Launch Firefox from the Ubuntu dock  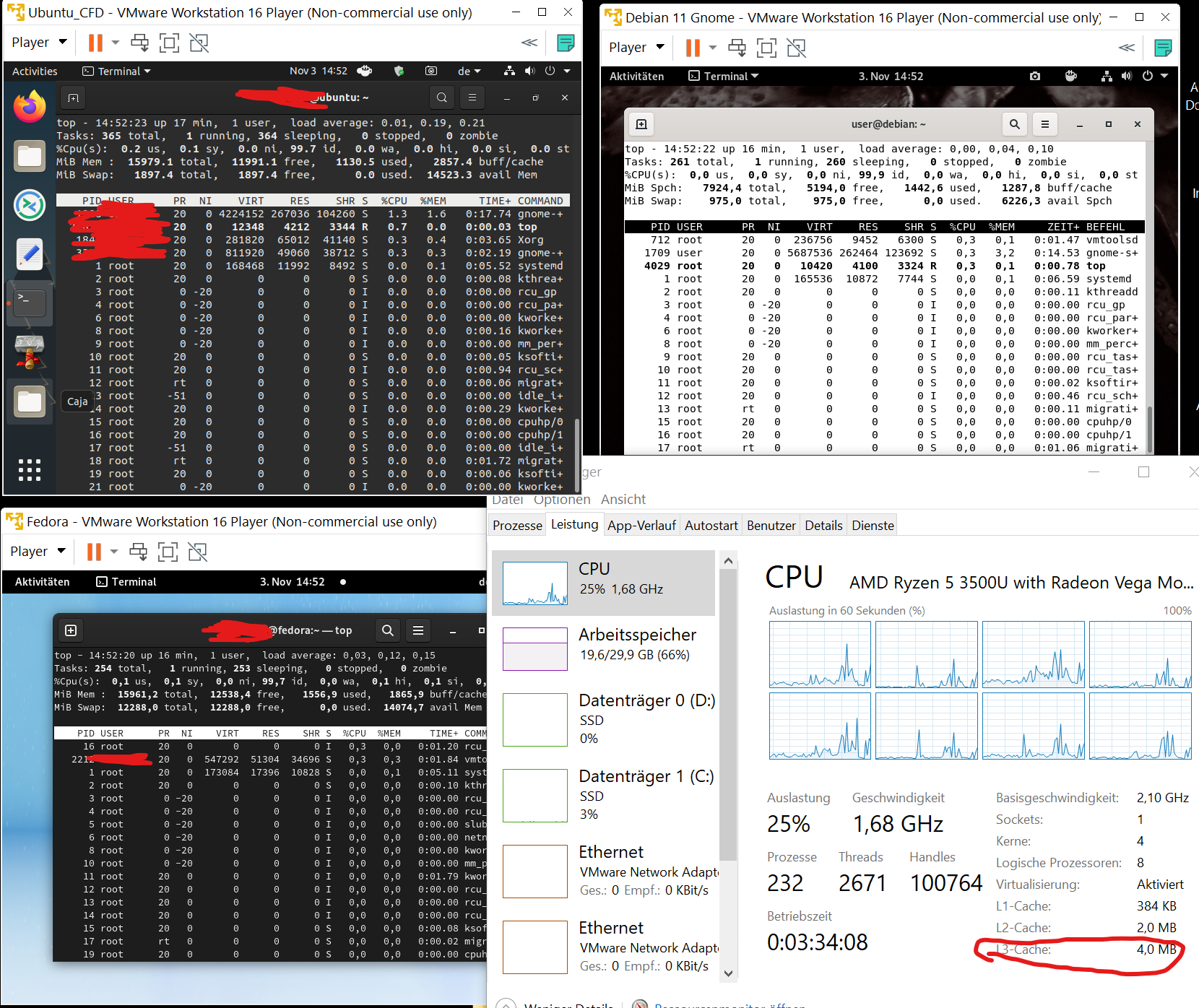coord(30,107)
